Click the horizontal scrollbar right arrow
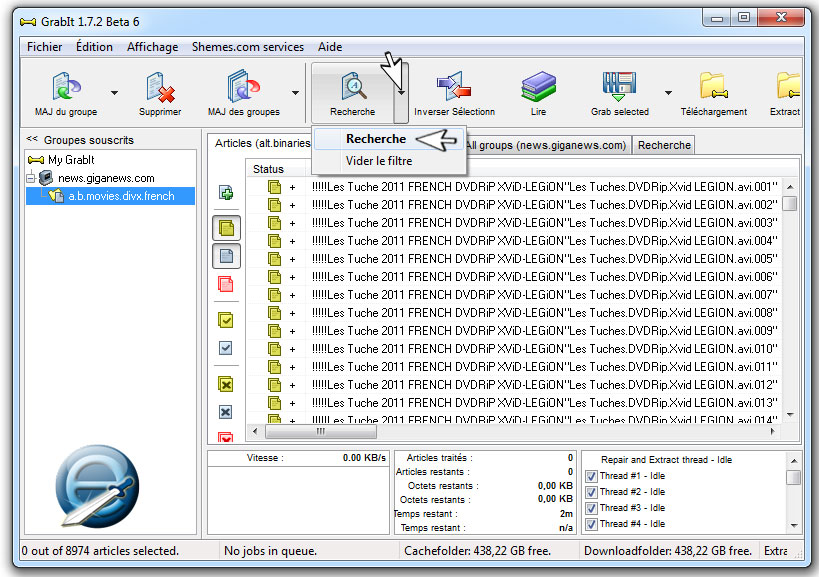 [772, 431]
